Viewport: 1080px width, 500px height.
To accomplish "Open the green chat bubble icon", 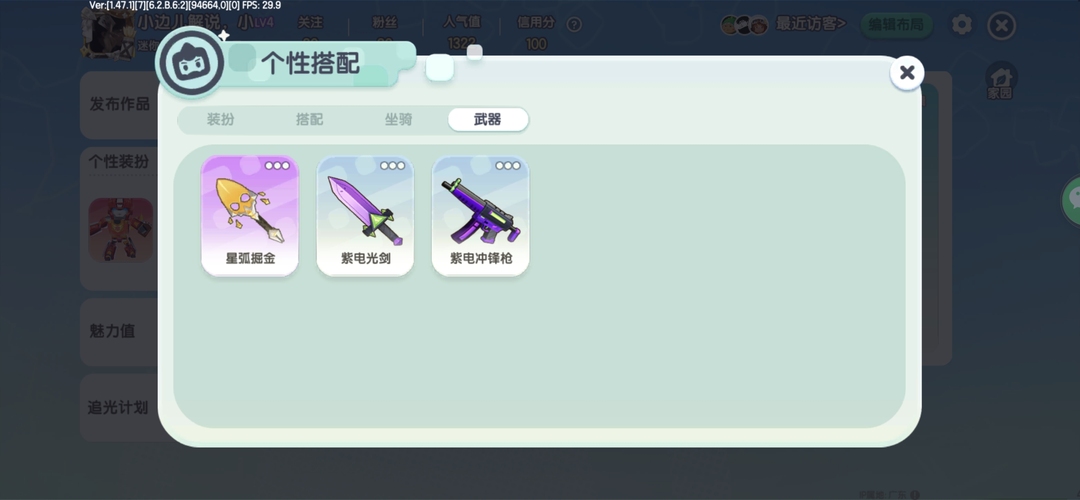I will point(1072,200).
